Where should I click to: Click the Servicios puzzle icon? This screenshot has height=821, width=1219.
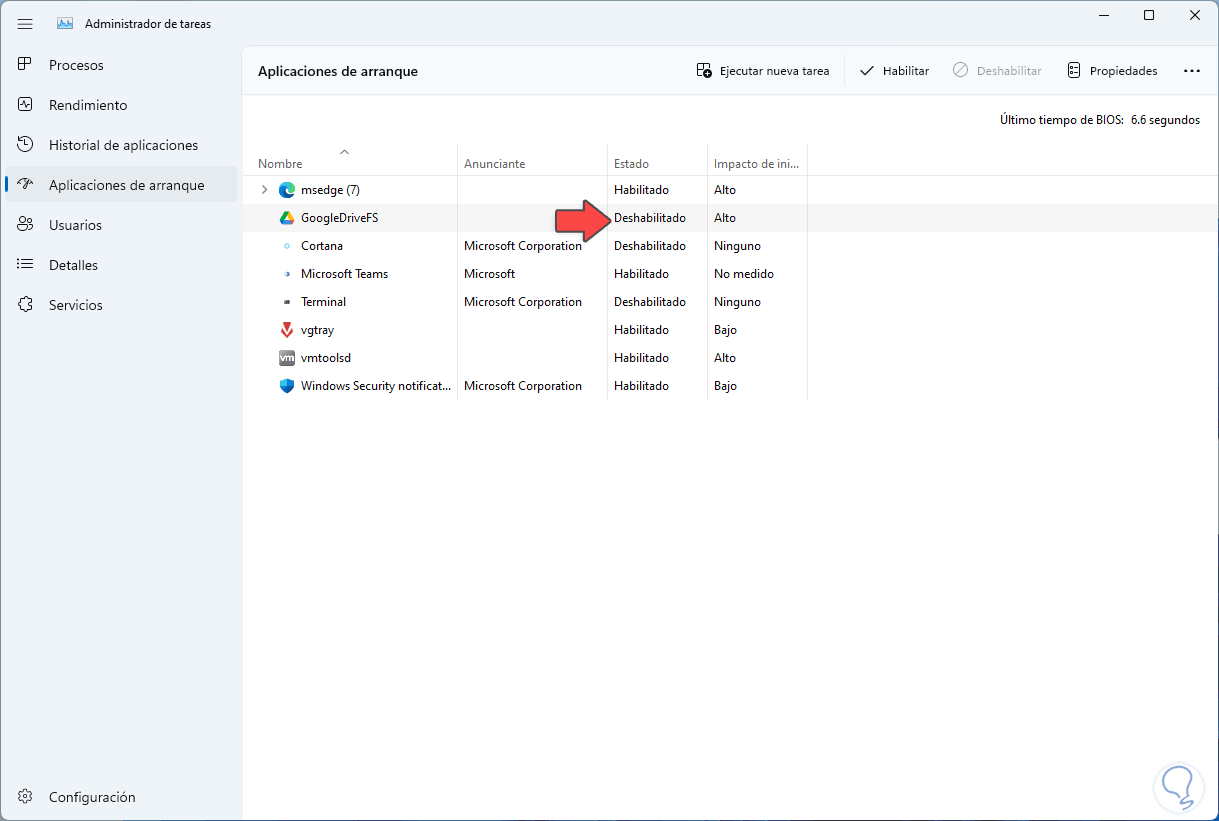coord(26,305)
